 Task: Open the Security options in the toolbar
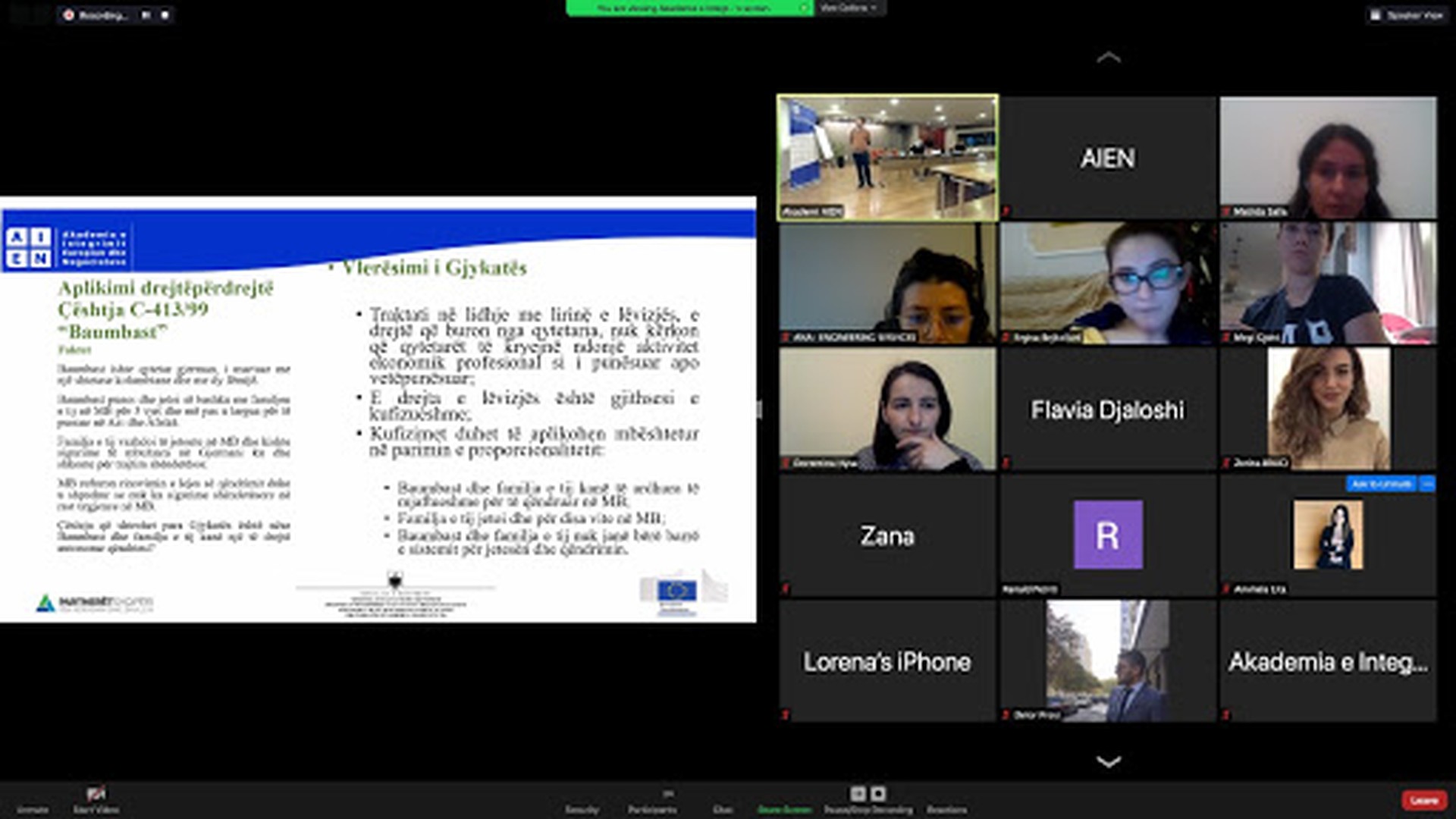582,801
